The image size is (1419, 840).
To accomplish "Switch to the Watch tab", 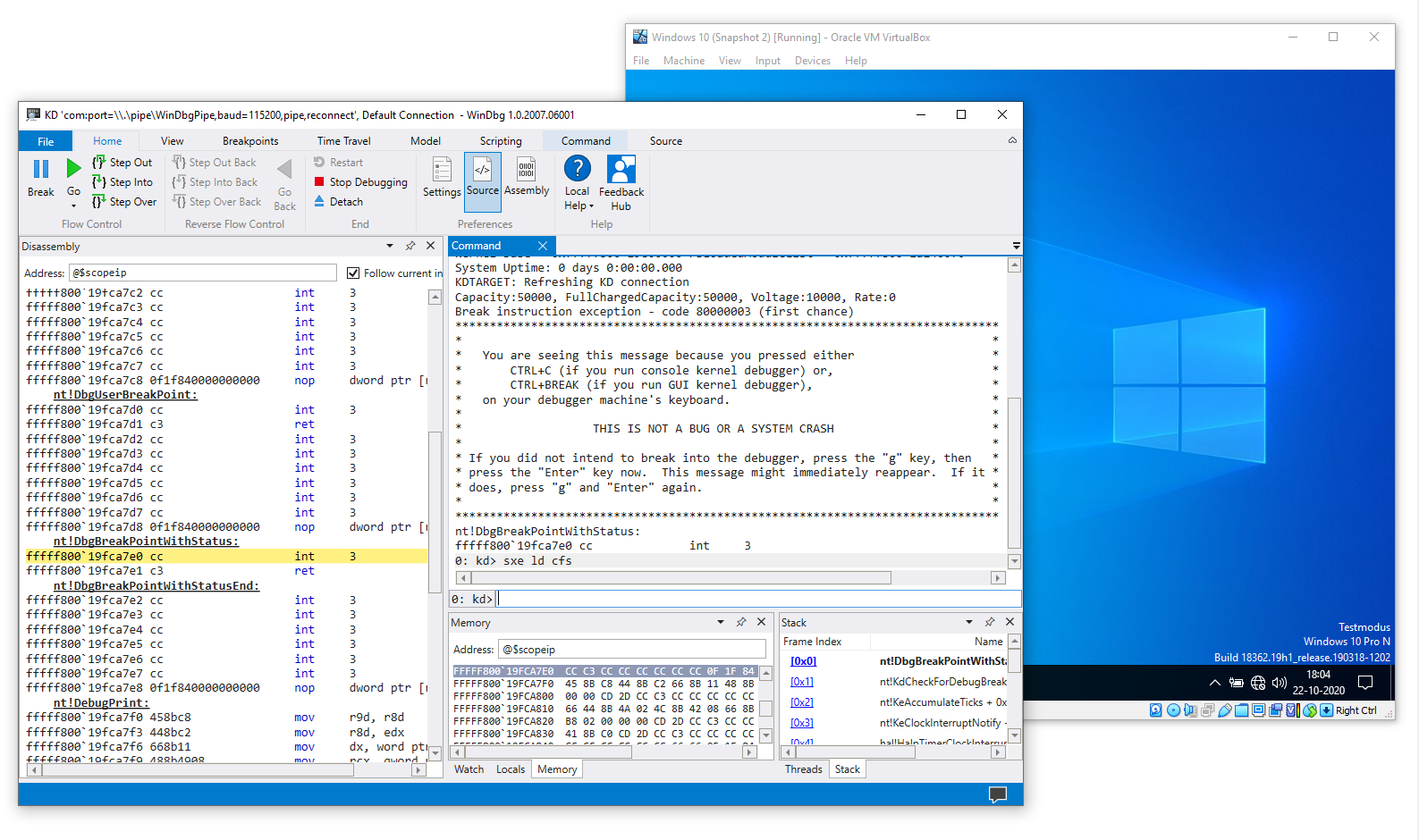I will 469,769.
